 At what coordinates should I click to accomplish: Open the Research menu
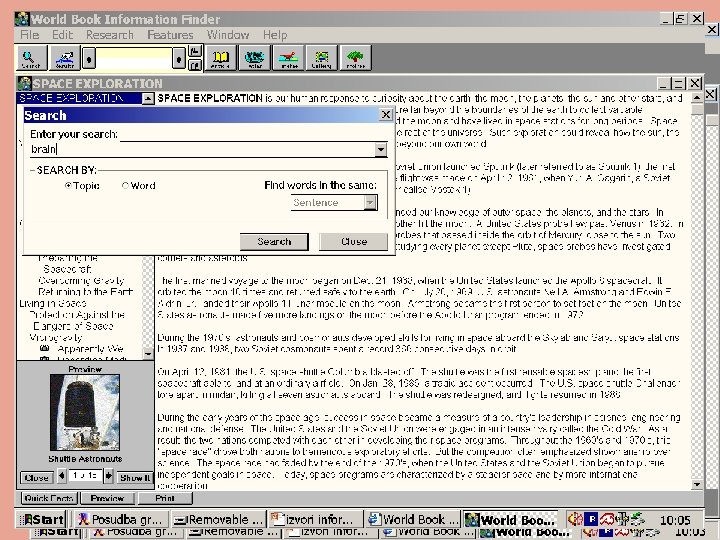pos(110,35)
